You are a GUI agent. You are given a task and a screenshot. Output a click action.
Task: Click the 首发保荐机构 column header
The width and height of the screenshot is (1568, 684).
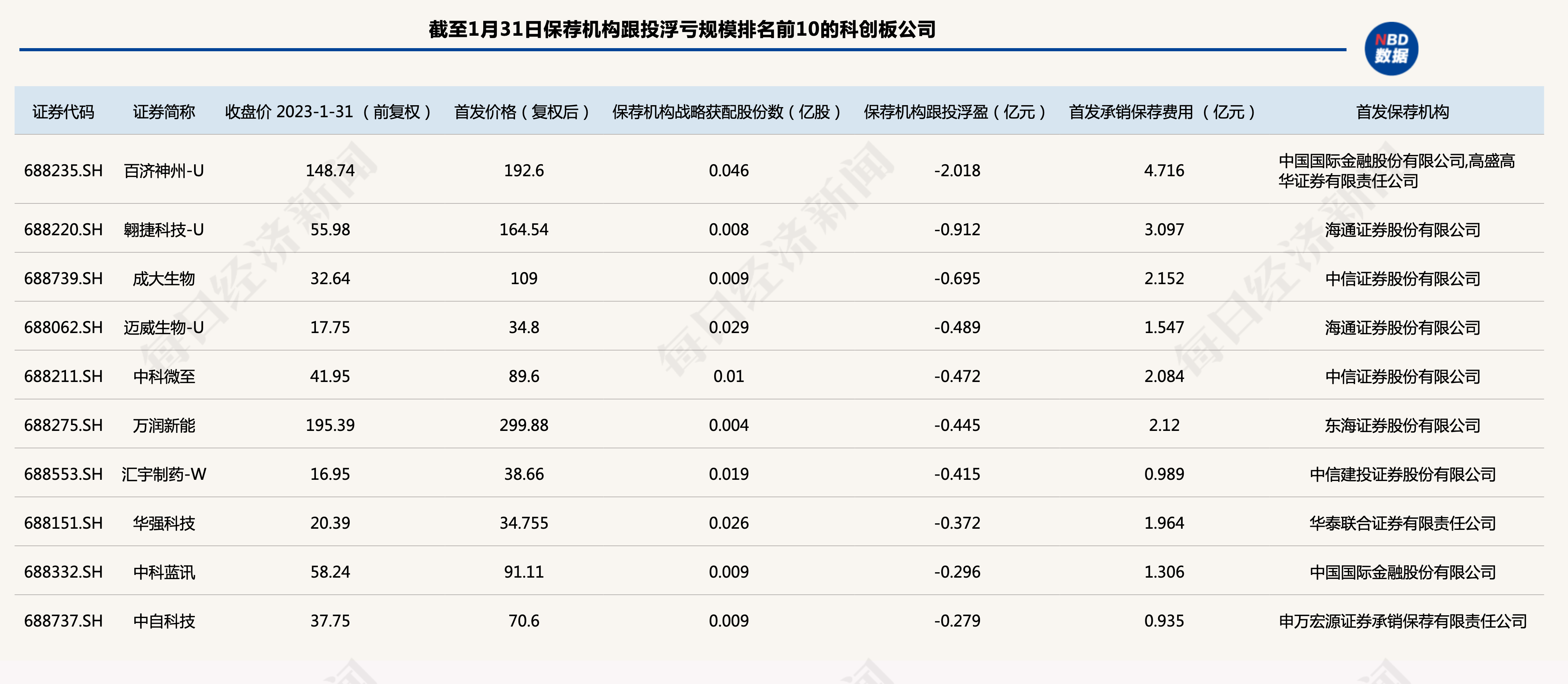1402,112
